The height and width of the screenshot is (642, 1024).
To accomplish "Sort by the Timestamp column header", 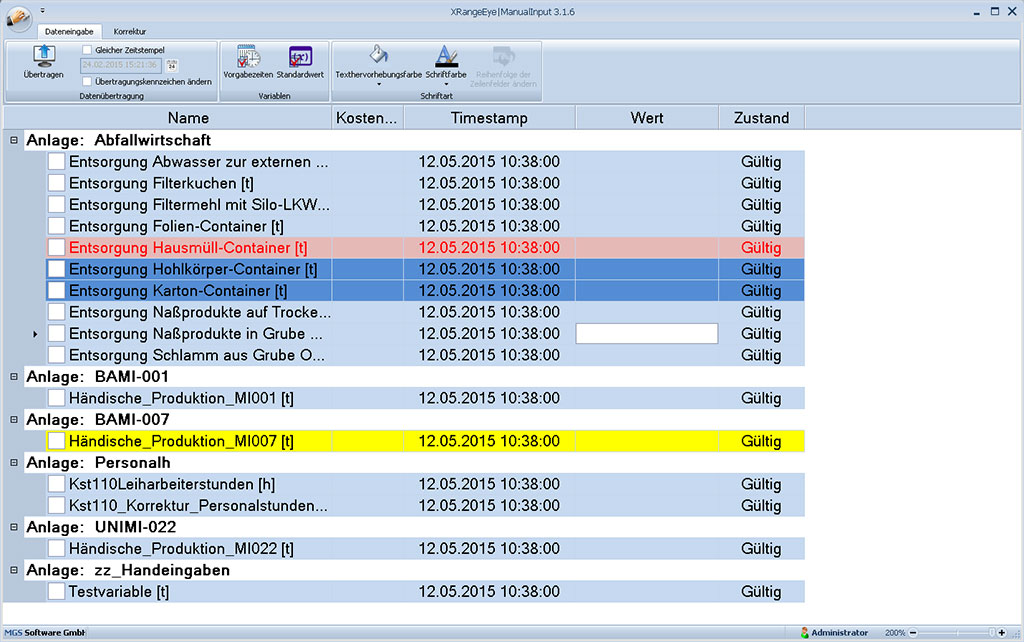I will coord(490,118).
